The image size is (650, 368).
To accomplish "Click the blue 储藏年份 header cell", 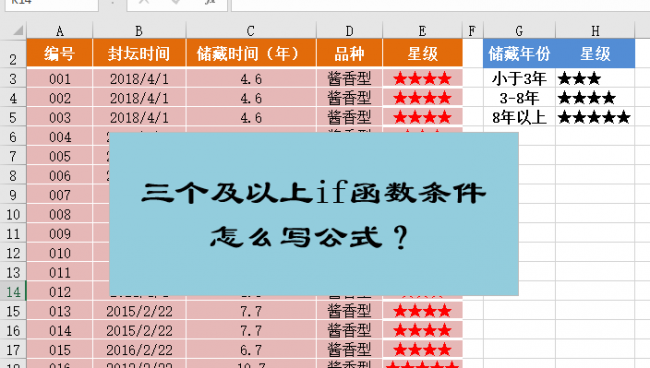I will coord(519,53).
